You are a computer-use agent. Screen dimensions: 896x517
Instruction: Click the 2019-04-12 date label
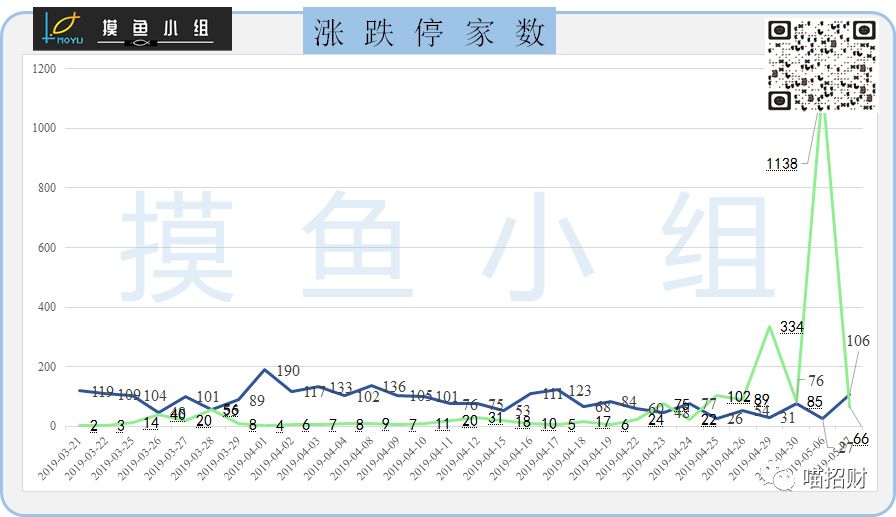[458, 458]
